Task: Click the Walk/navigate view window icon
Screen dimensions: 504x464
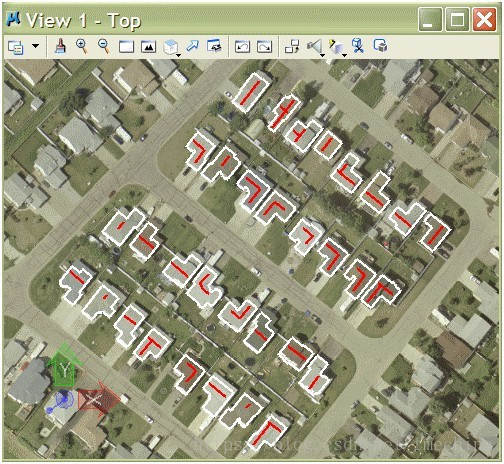Action: [x=214, y=46]
